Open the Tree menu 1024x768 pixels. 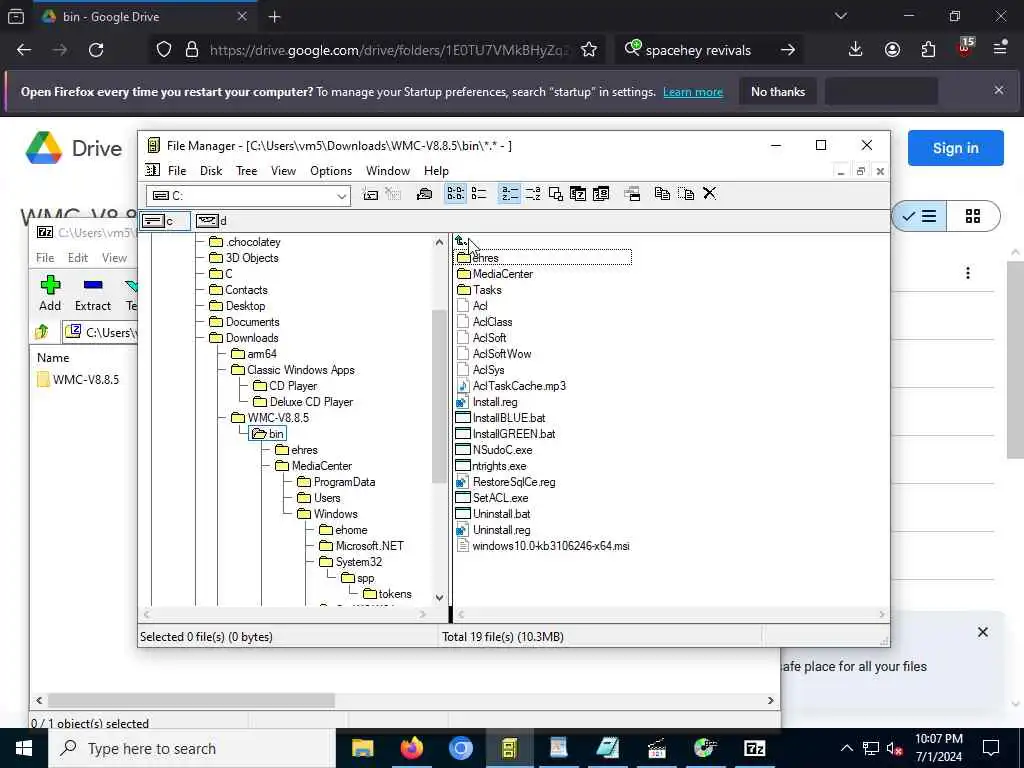(x=246, y=170)
